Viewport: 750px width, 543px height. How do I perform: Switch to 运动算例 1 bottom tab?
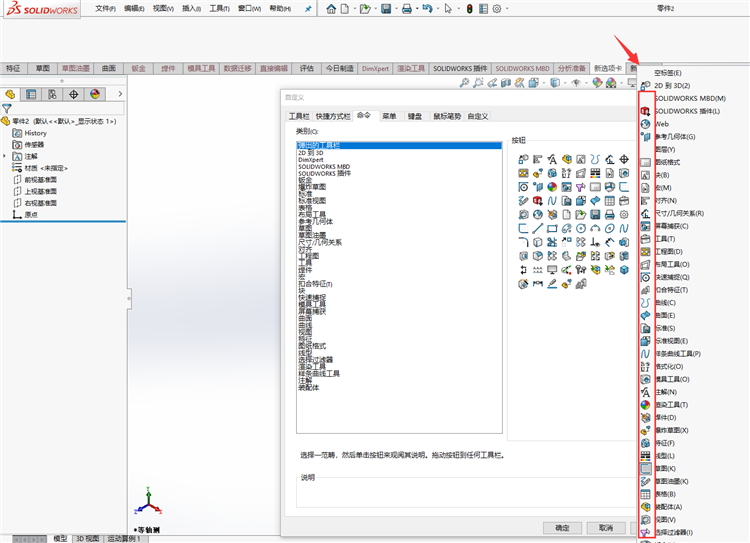pos(124,539)
